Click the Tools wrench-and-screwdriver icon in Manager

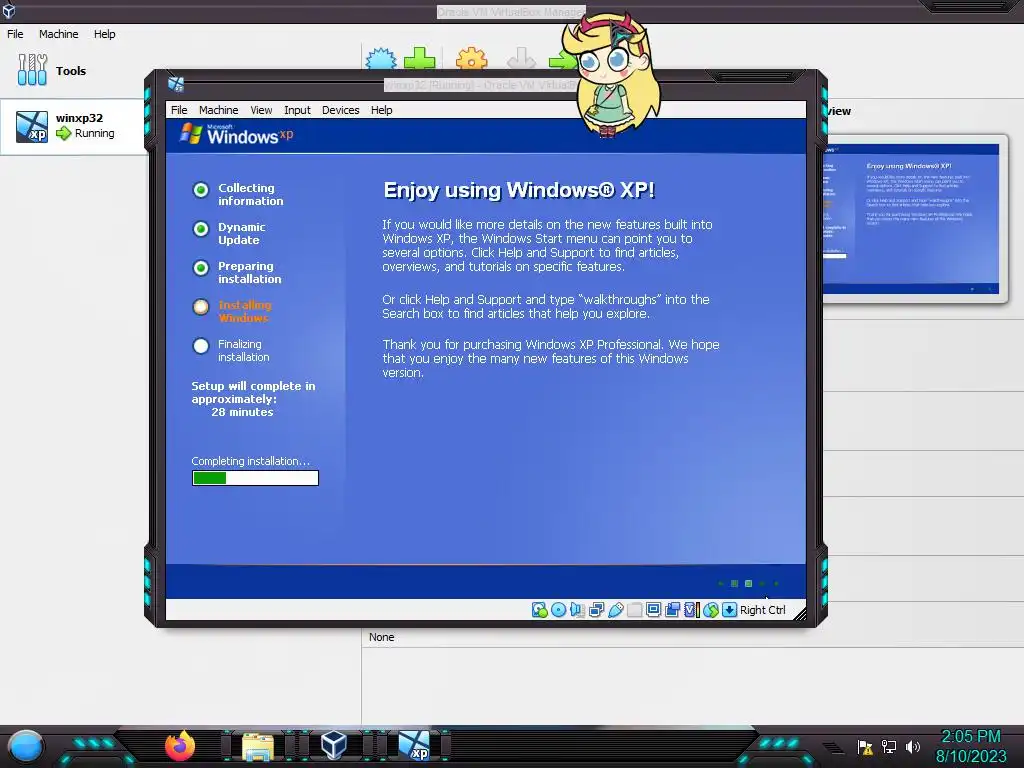pyautogui.click(x=32, y=70)
